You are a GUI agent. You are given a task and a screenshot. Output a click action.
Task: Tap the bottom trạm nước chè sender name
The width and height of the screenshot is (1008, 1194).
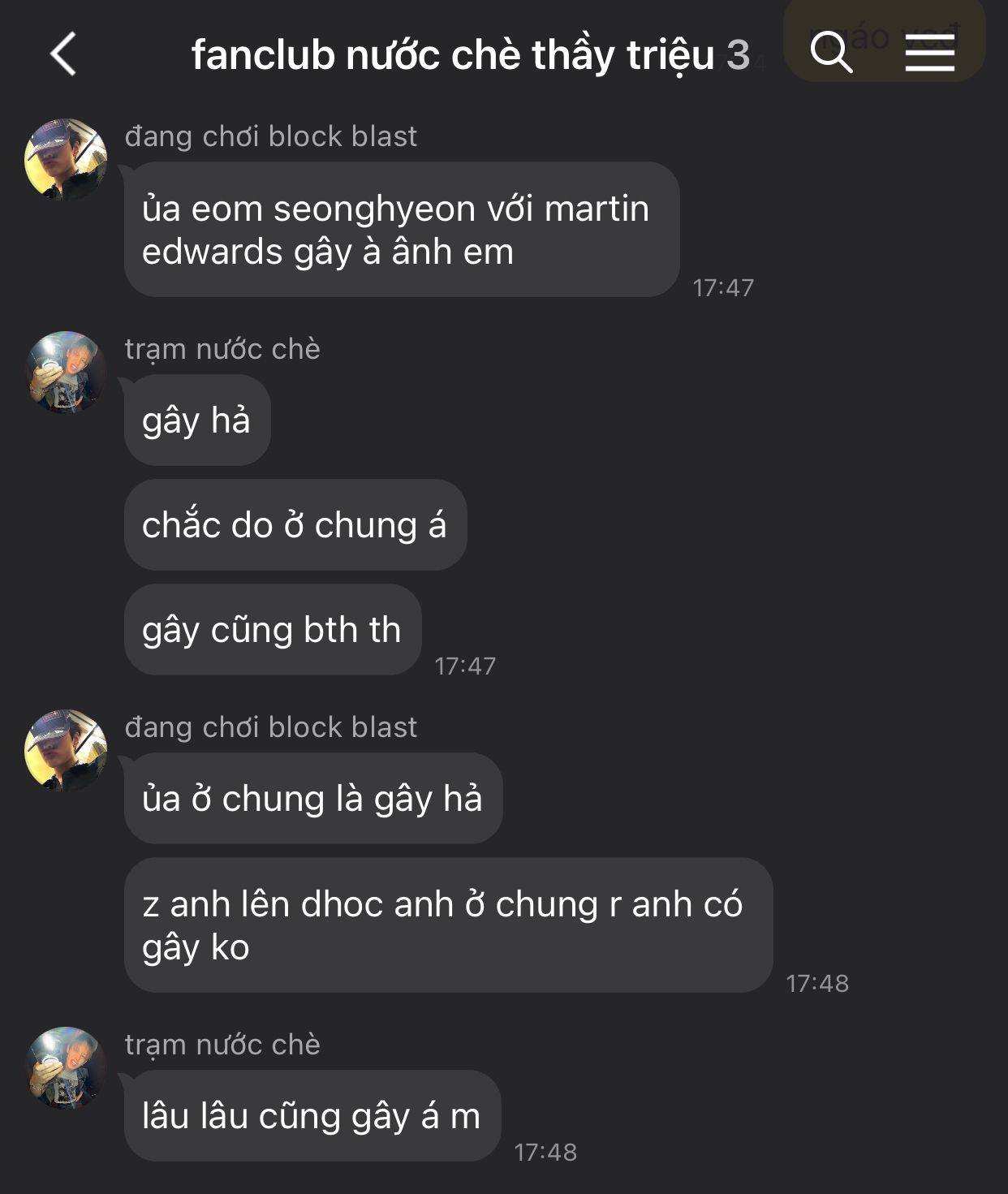coord(222,1045)
